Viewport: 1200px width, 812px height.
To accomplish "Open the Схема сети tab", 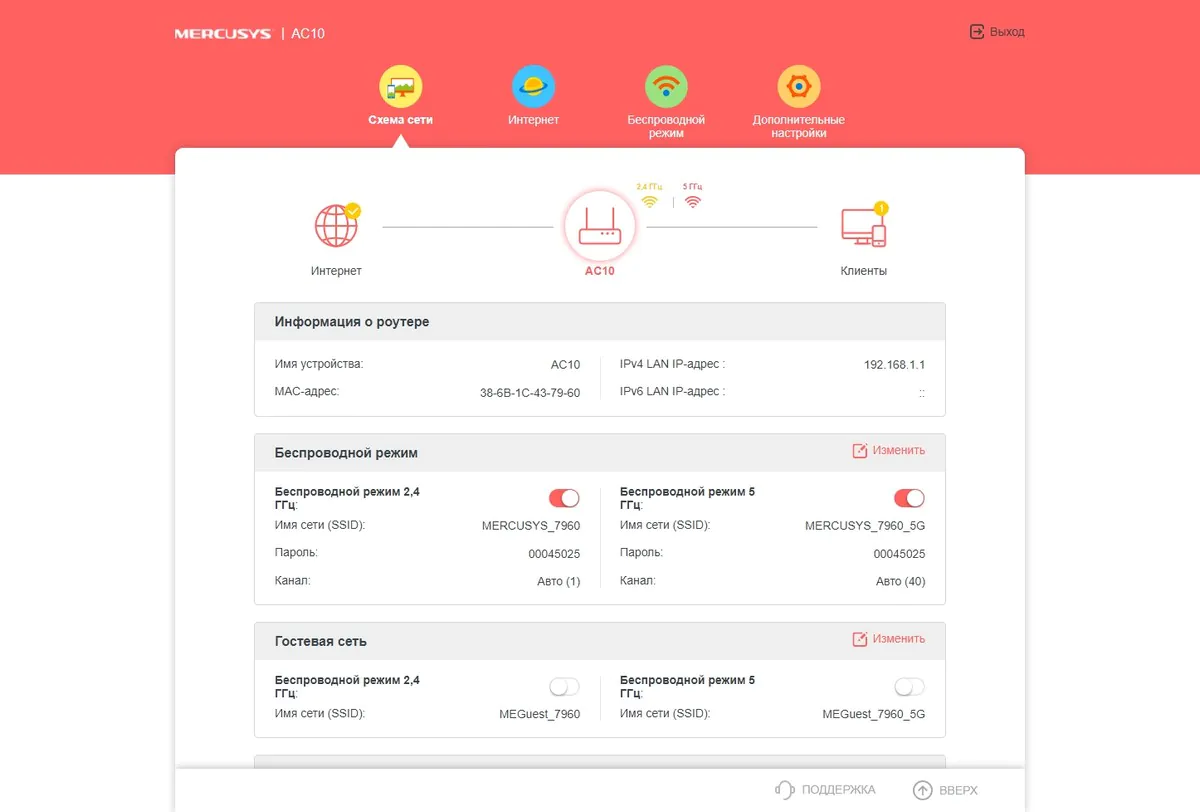I will coord(400,98).
